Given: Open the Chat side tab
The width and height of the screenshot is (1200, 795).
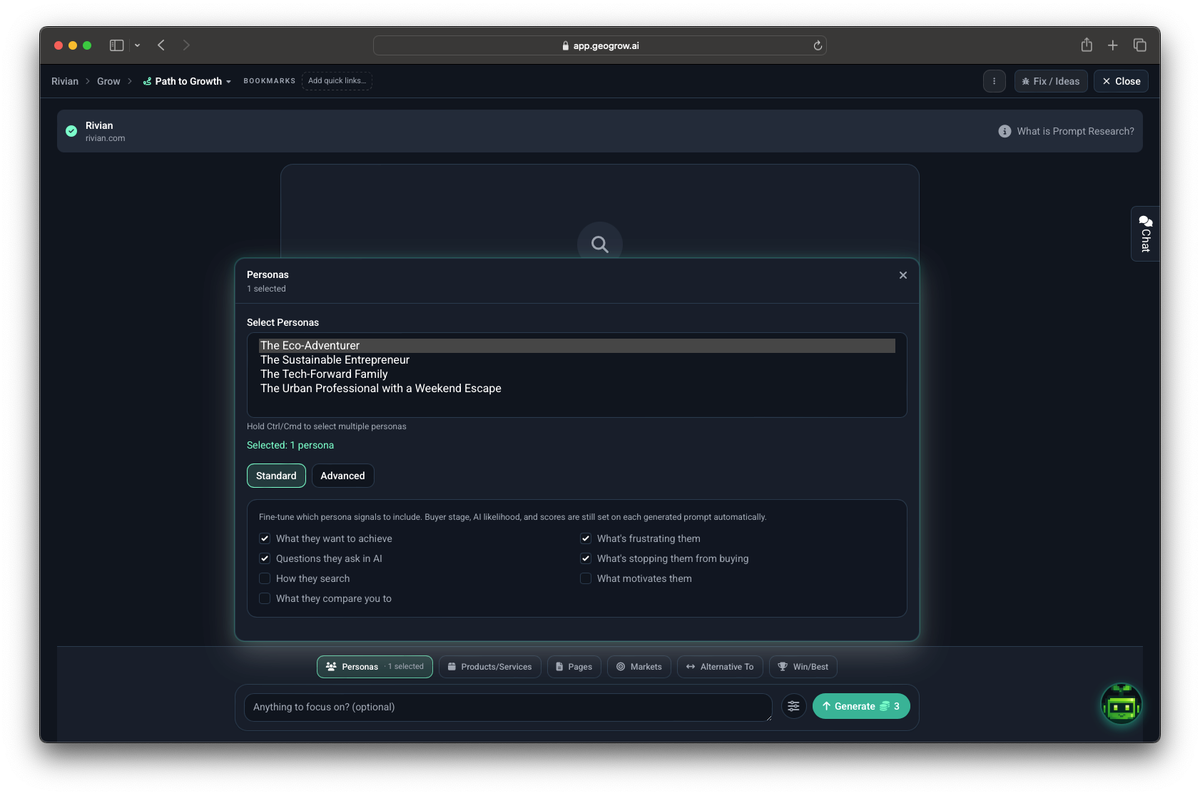Looking at the screenshot, I should click(1145, 234).
